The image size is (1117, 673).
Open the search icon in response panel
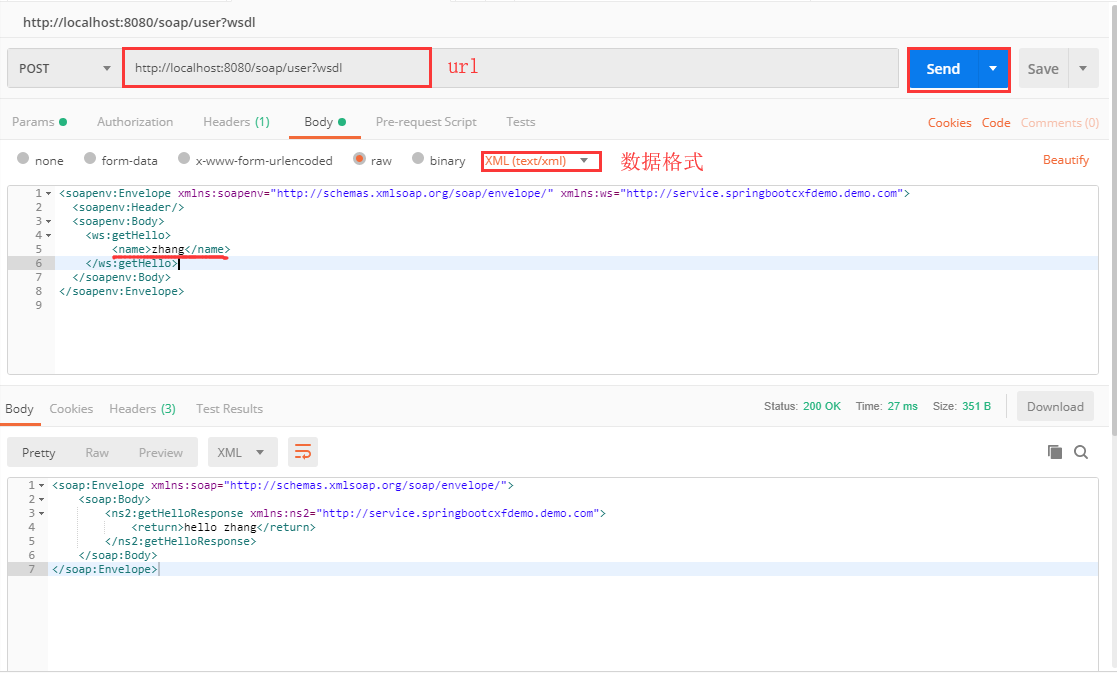[1081, 452]
